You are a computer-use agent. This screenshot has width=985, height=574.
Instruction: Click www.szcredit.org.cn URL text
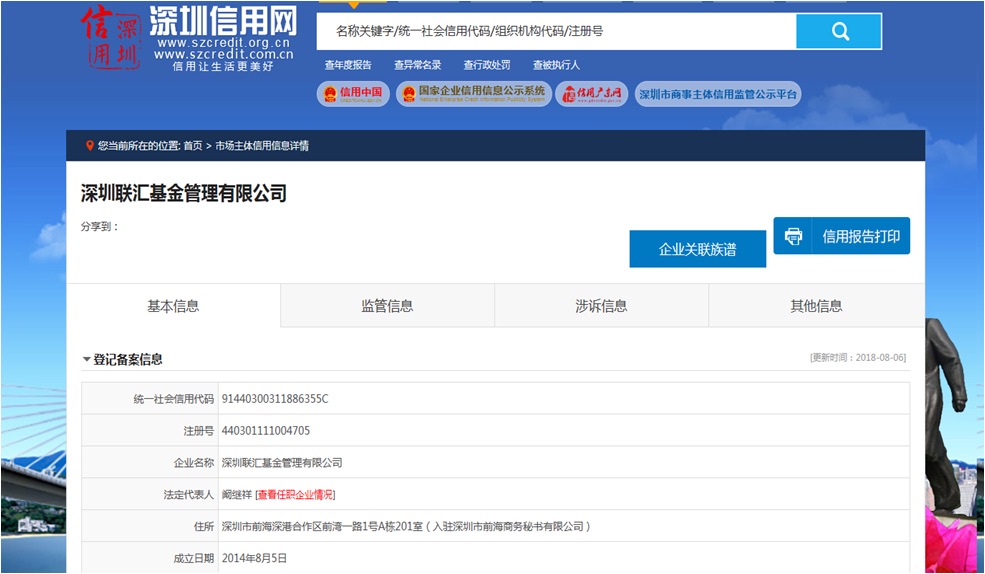coord(224,43)
